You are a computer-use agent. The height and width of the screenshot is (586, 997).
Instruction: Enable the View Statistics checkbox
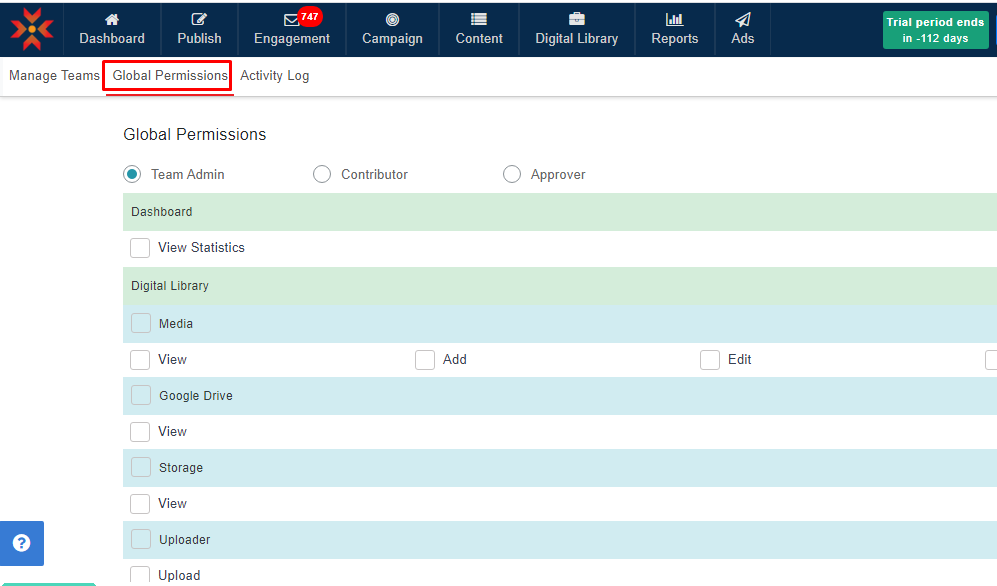140,248
